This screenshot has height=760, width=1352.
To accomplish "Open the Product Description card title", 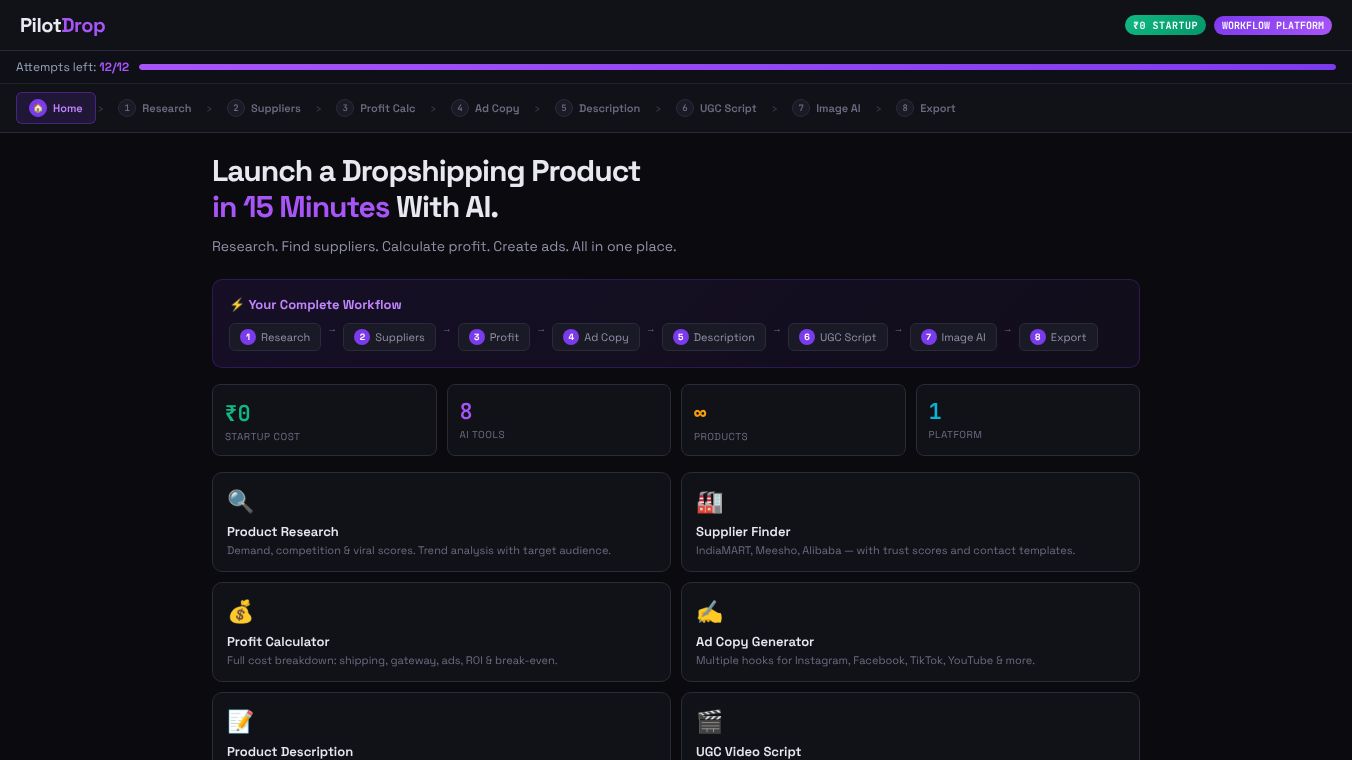I will [290, 752].
